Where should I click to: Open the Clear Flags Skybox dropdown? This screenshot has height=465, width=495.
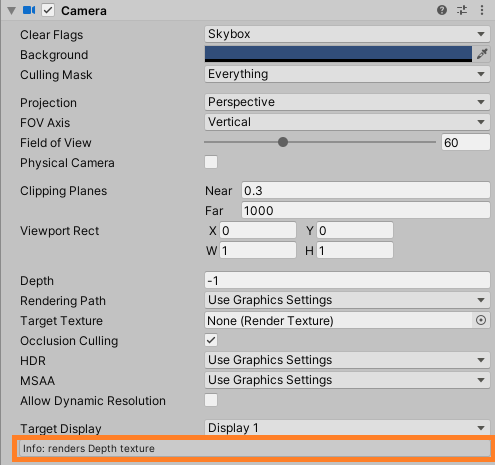(347, 34)
